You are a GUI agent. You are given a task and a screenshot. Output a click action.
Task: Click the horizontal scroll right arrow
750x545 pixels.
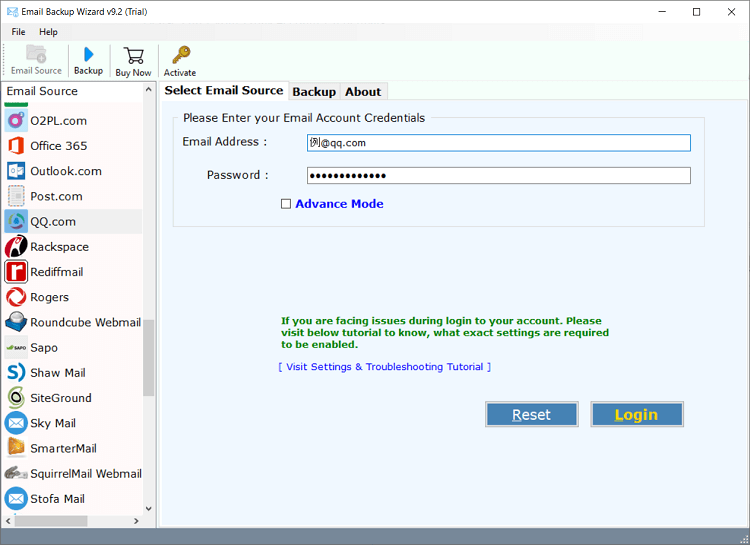tap(136, 521)
